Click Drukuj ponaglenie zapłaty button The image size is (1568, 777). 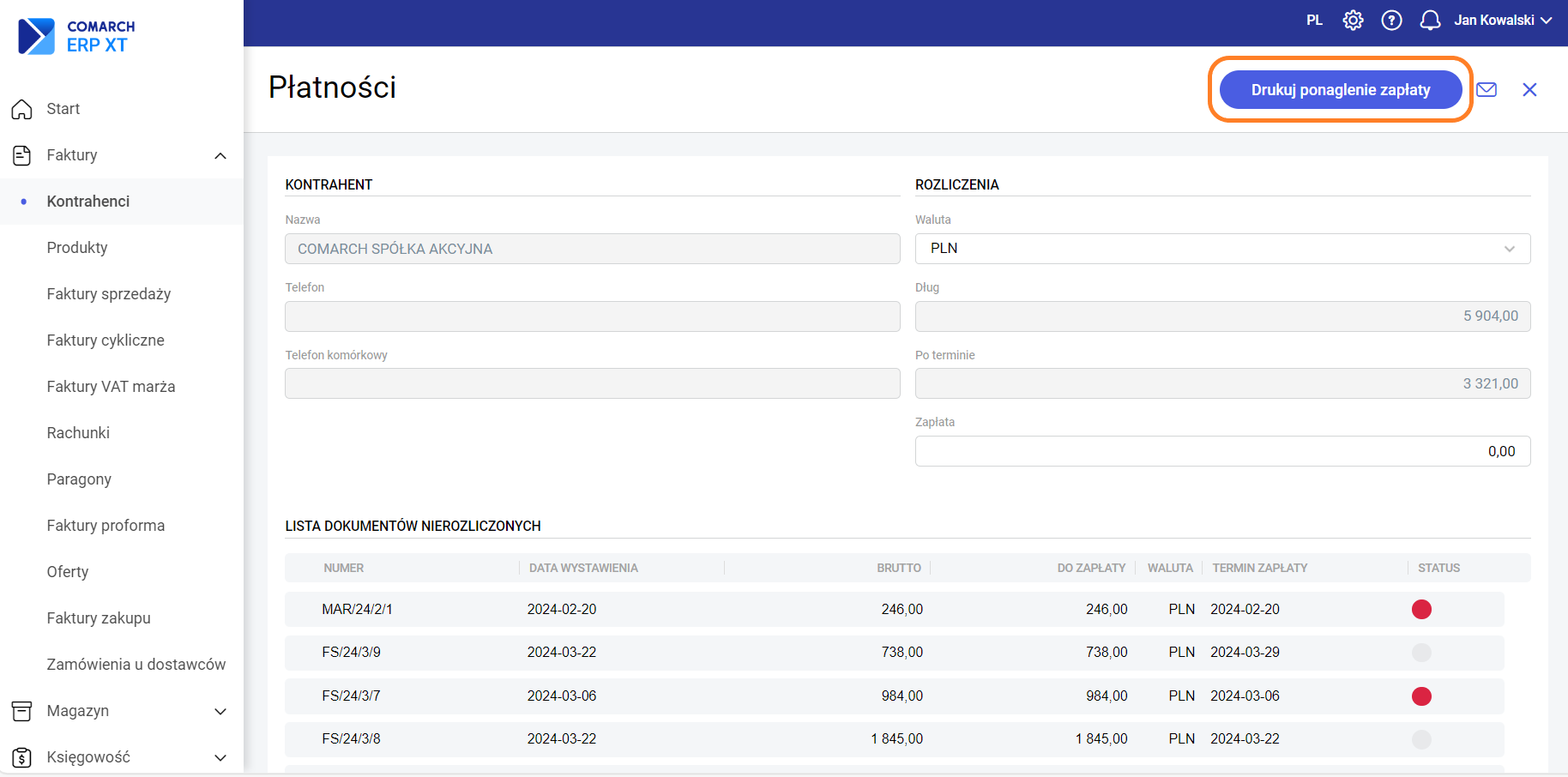[x=1340, y=90]
